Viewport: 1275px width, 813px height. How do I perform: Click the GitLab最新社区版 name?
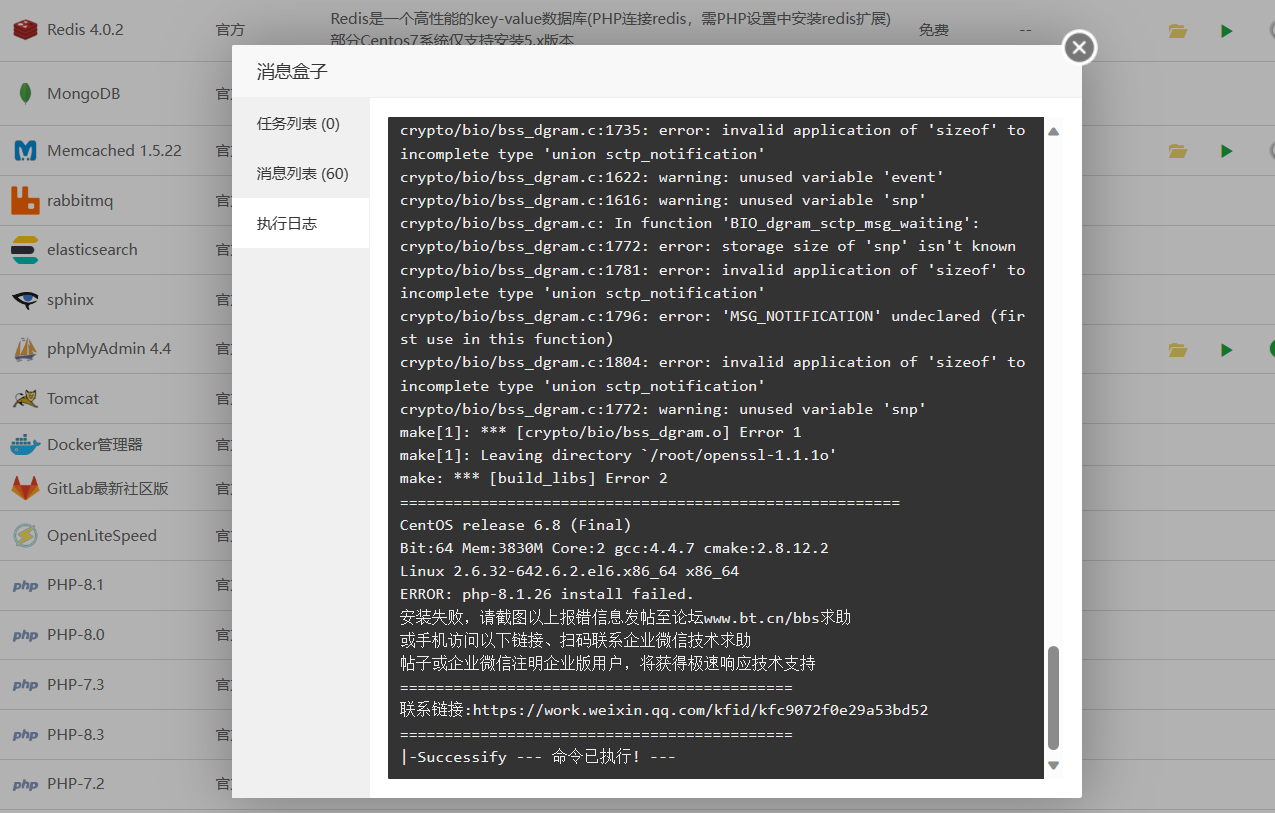(108, 489)
